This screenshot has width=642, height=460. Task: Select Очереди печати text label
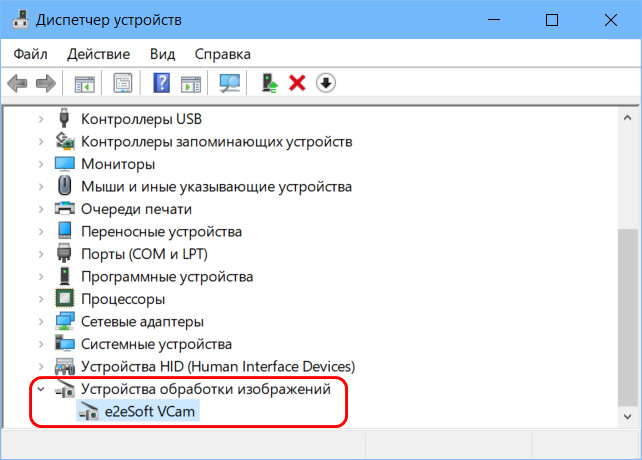coord(136,209)
